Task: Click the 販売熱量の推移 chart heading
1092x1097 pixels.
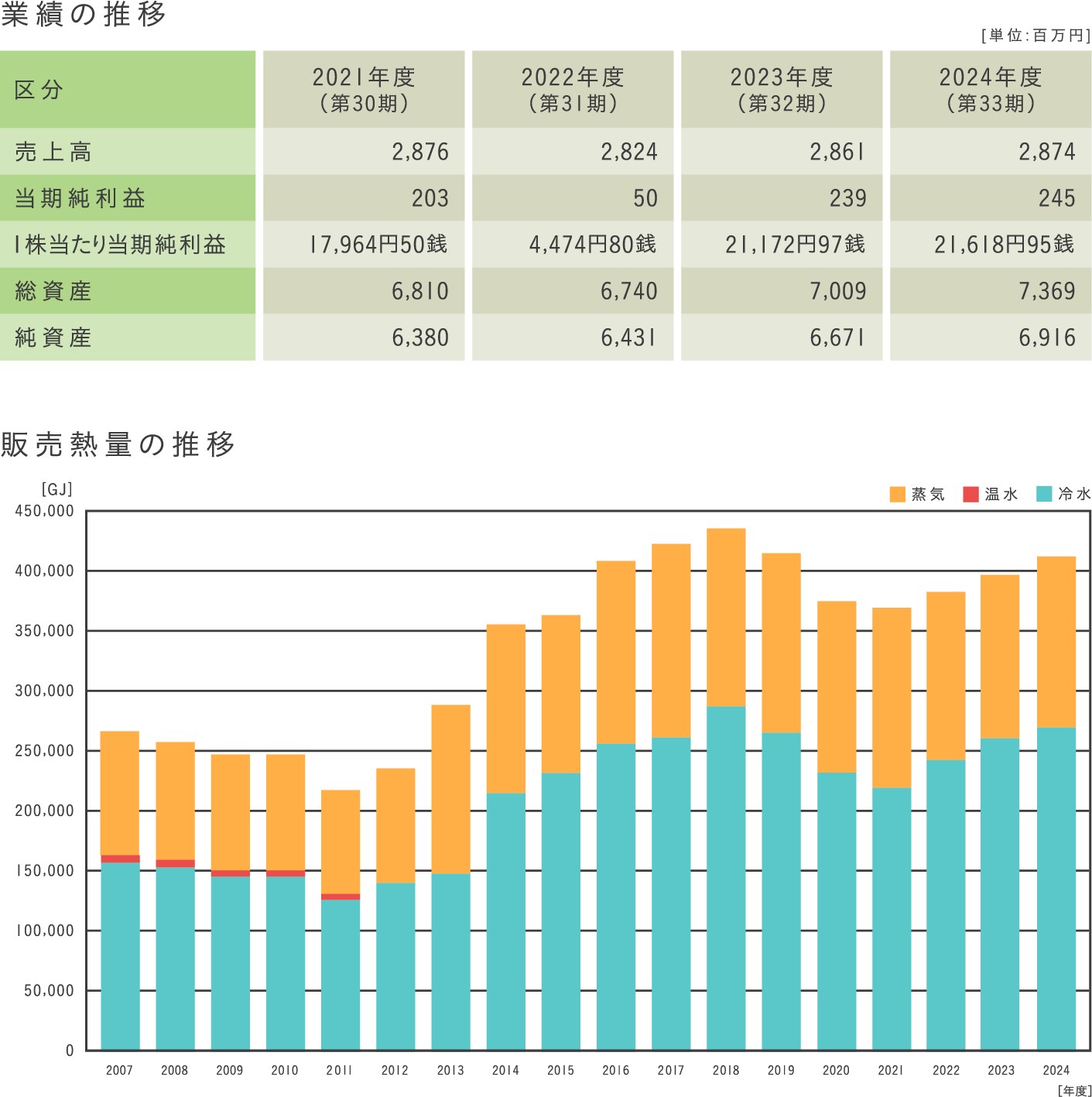Action: [x=118, y=444]
